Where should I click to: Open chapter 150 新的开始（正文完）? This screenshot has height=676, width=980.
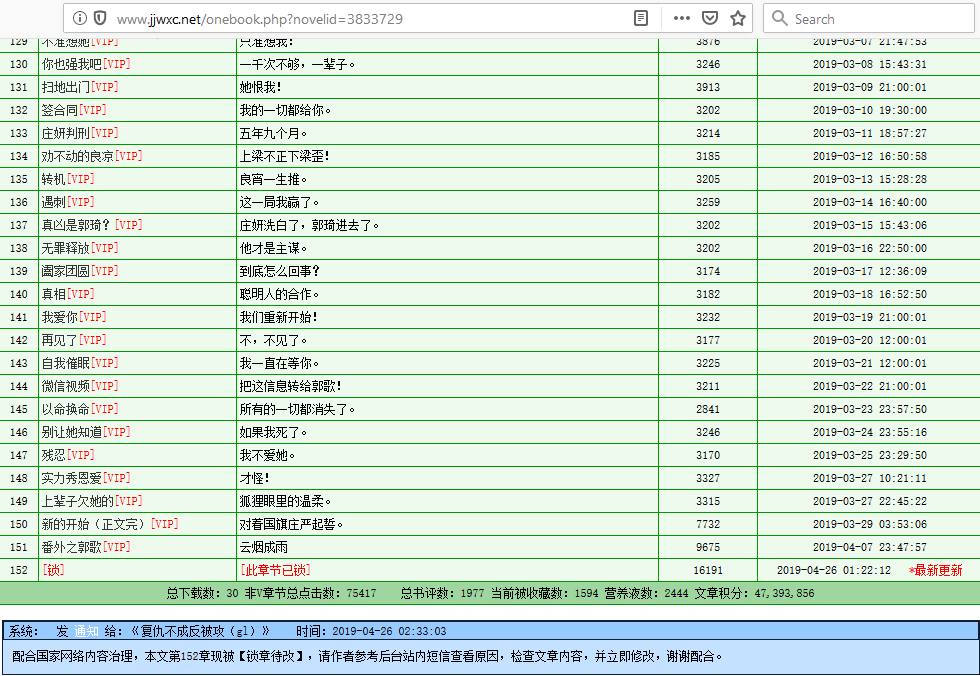coord(95,524)
